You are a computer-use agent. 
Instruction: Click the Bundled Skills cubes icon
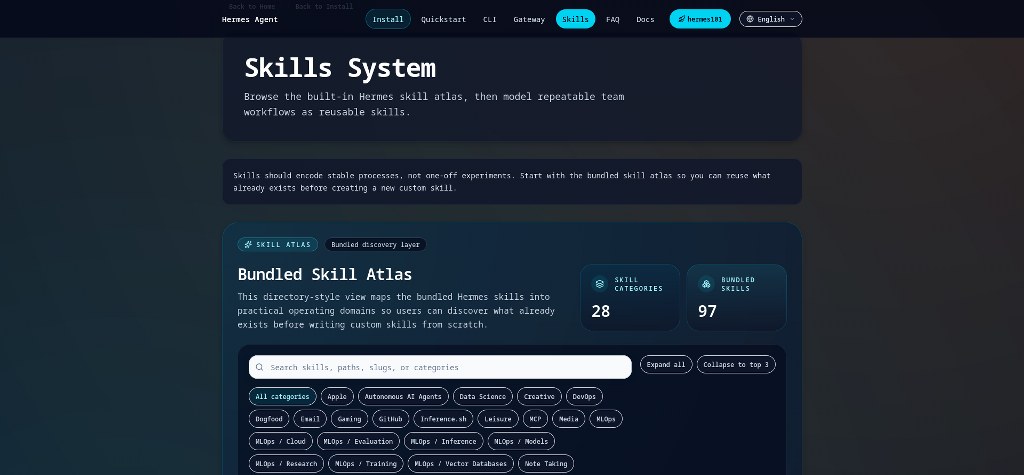coord(706,284)
